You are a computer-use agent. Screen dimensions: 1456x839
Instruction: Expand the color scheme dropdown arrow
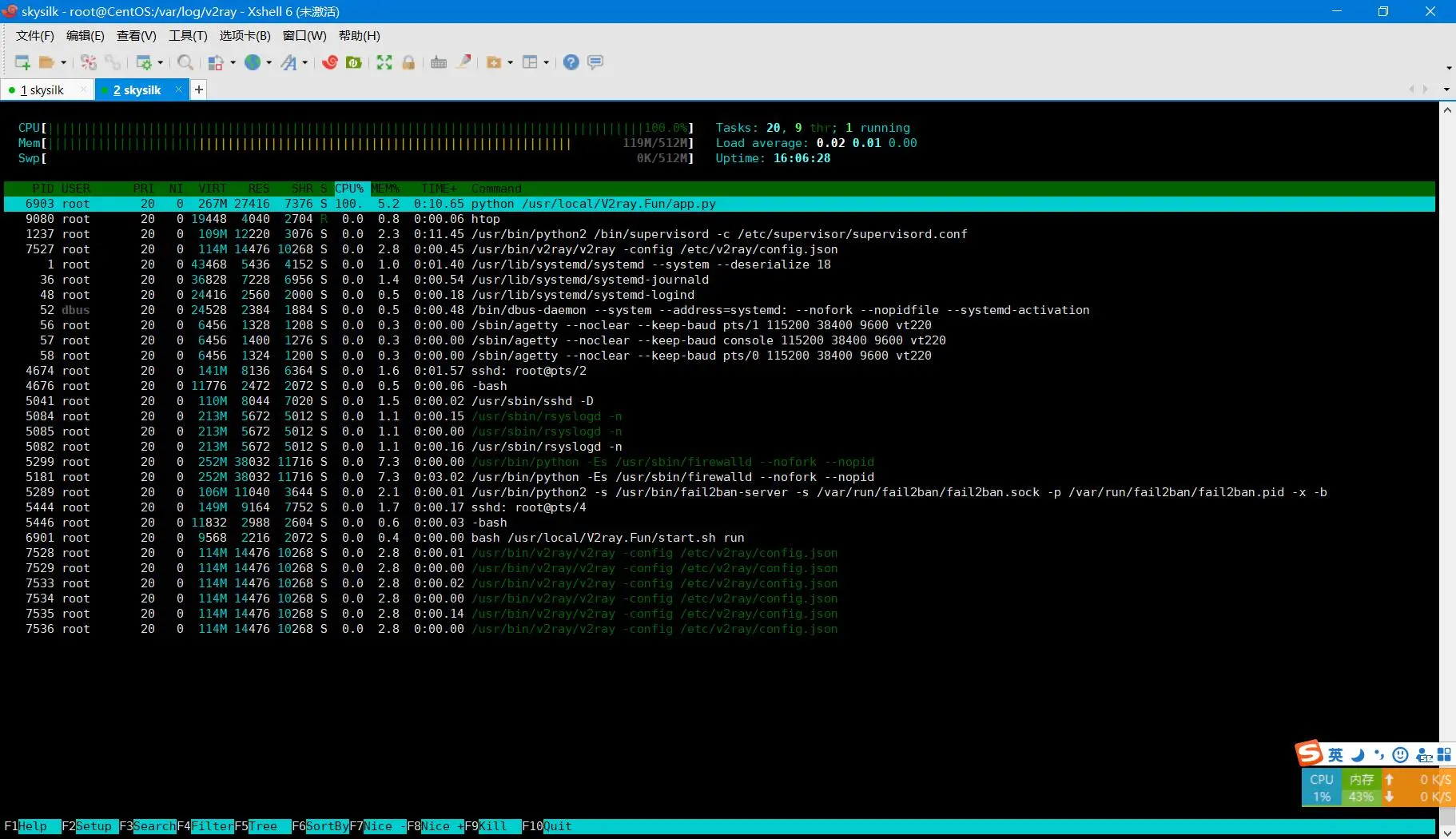pyautogui.click(x=233, y=62)
